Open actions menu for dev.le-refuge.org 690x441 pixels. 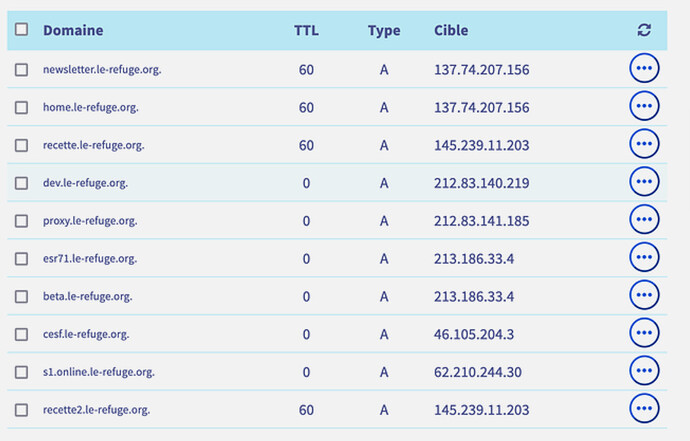coord(644,182)
